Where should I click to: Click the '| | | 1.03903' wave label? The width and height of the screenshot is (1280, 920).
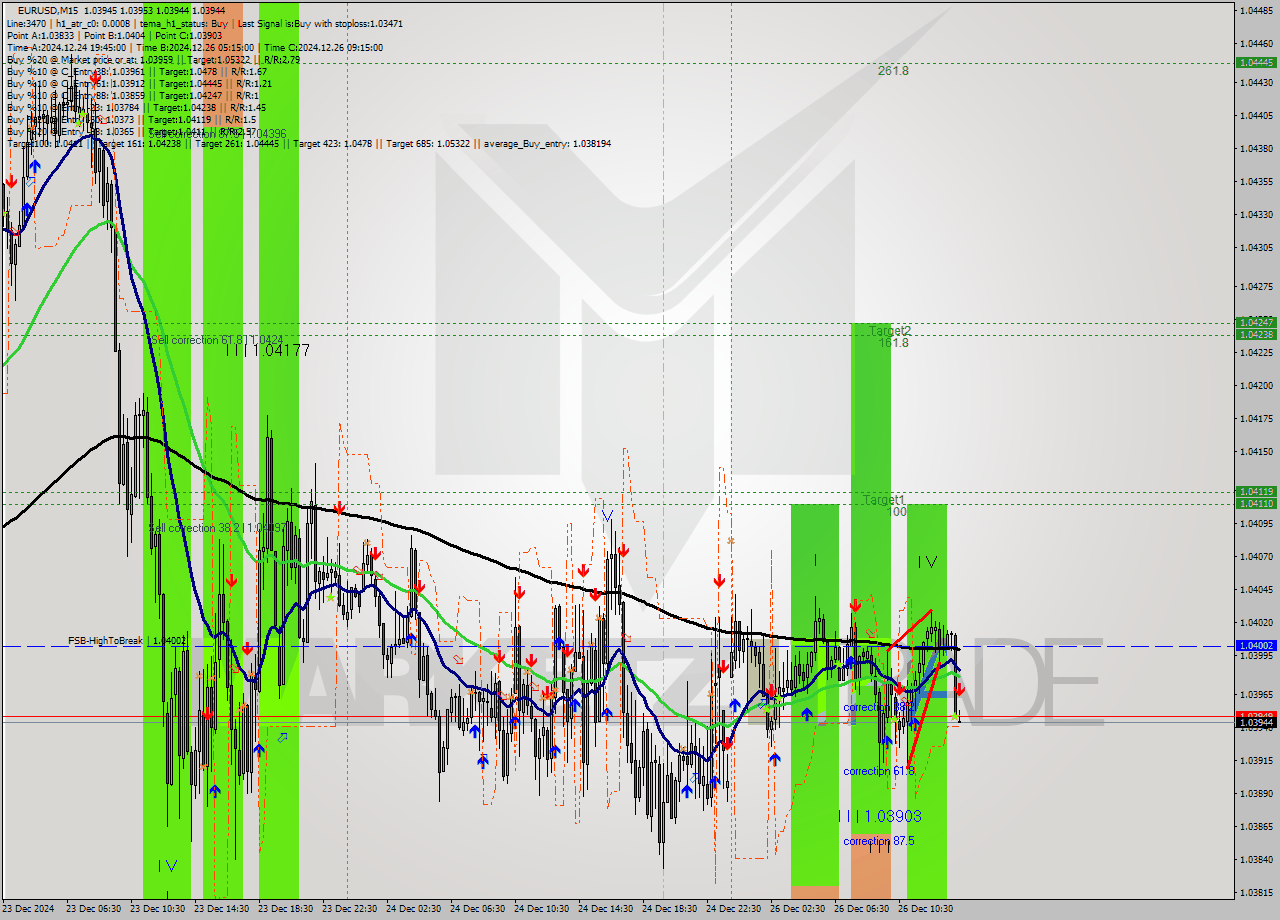point(880,816)
